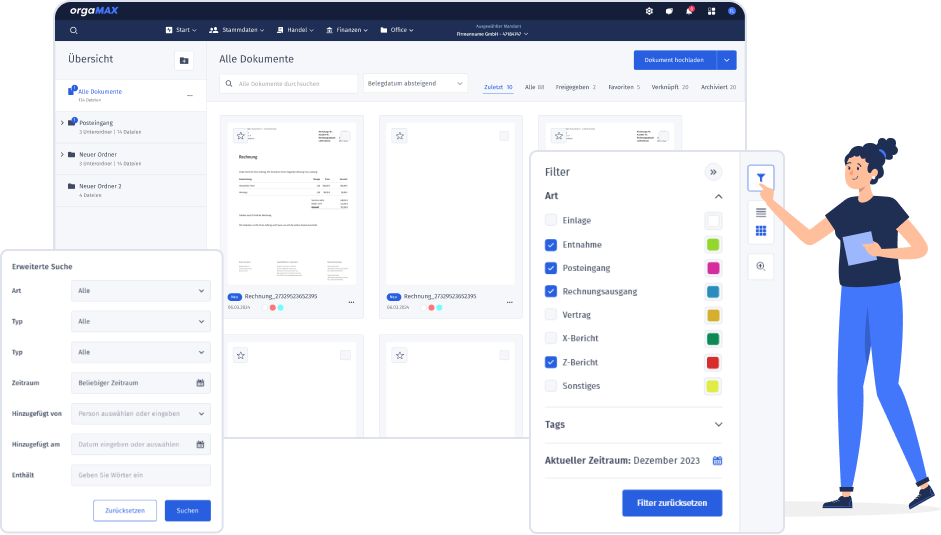The width and height of the screenshot is (941, 535).
Task: Open options menu for Alle Dokumente folder
Action: [190, 95]
